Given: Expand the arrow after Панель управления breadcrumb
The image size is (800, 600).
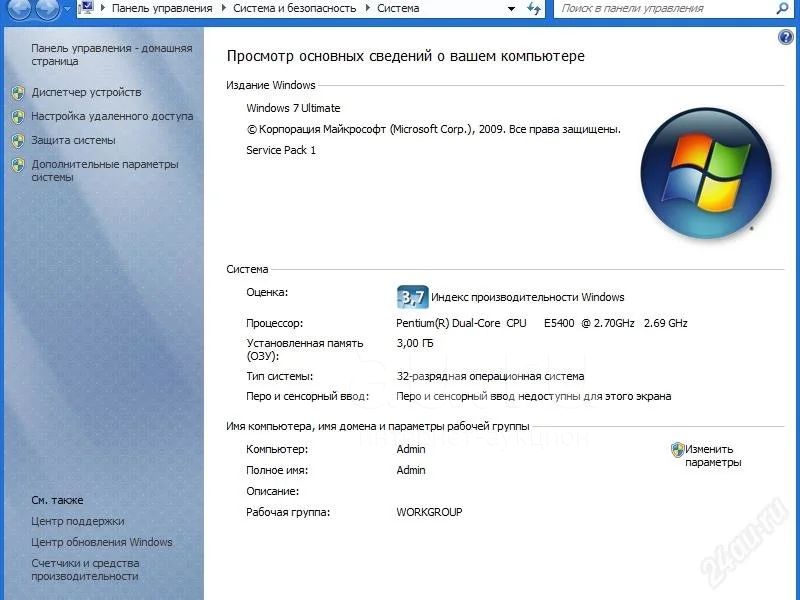Looking at the screenshot, I should click(223, 8).
